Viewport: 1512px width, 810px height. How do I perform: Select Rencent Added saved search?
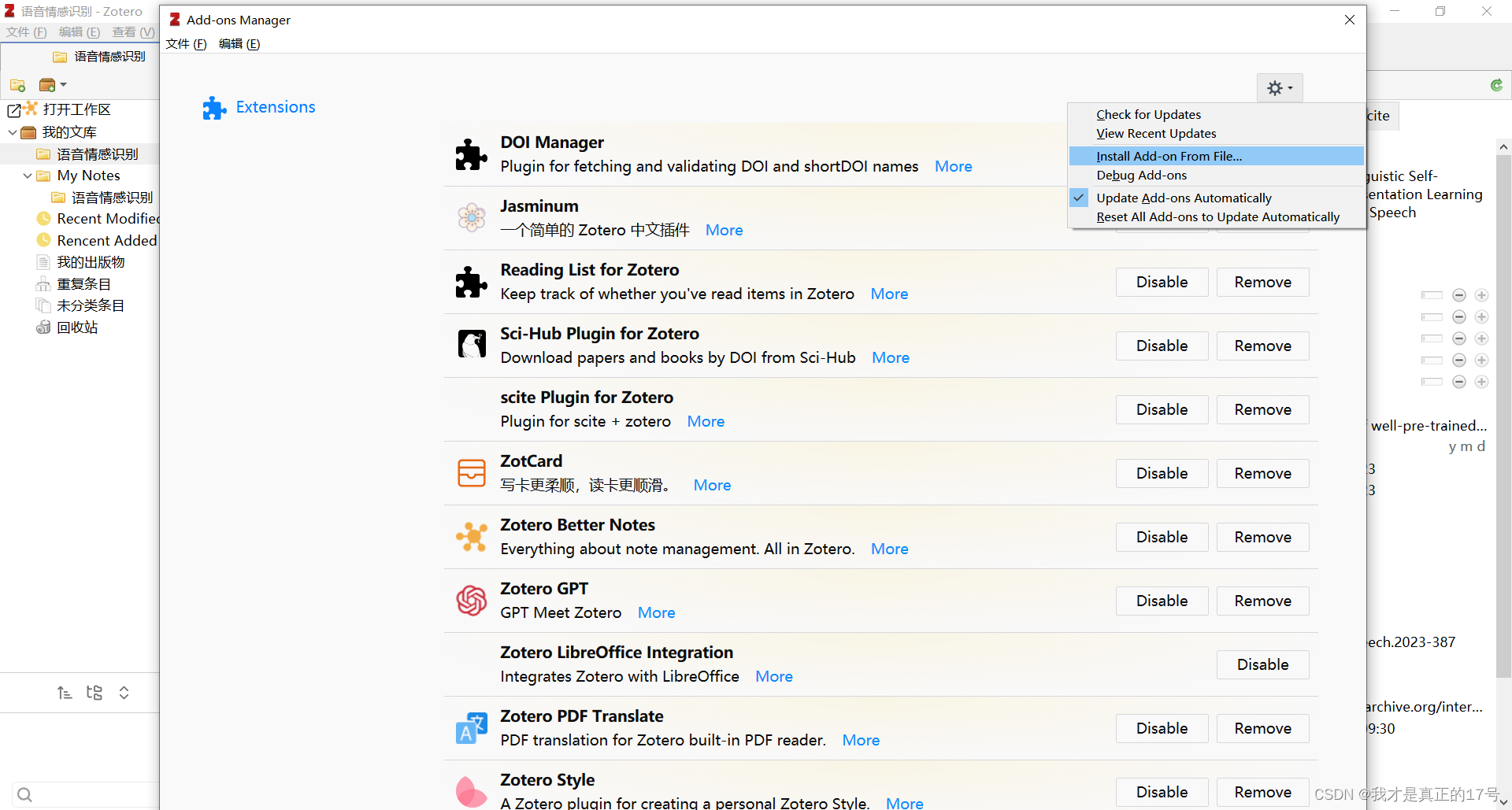106,241
